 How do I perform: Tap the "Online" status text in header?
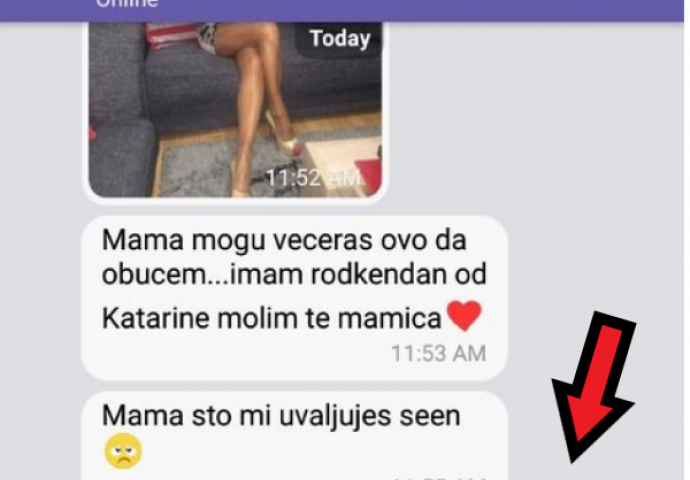[x=127, y=4]
